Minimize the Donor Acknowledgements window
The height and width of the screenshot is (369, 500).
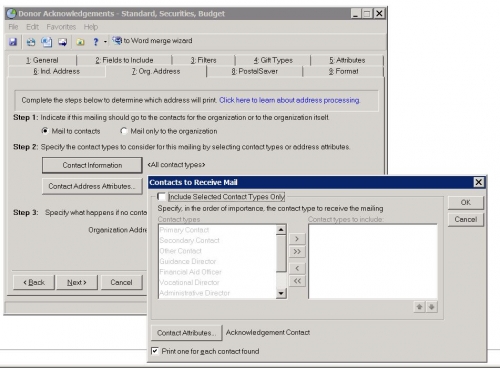point(356,14)
